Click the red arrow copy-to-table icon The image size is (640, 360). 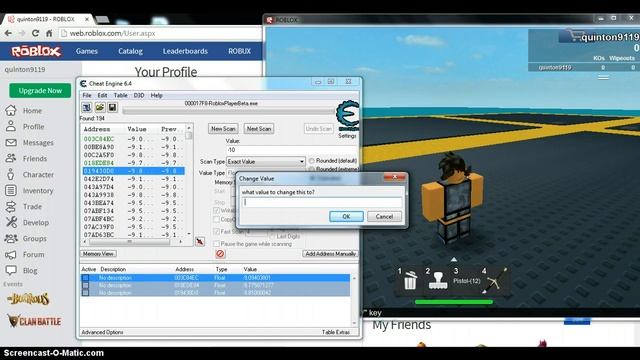pos(200,241)
